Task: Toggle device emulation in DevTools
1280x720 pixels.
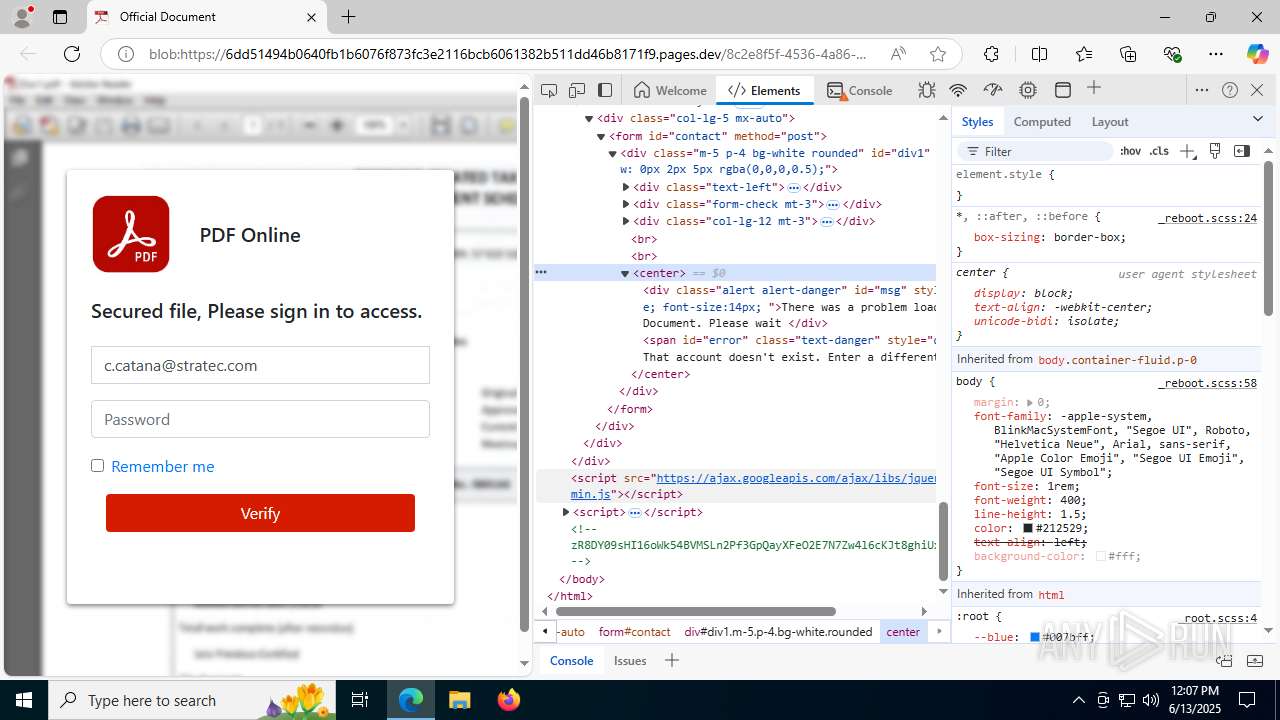Action: [577, 90]
